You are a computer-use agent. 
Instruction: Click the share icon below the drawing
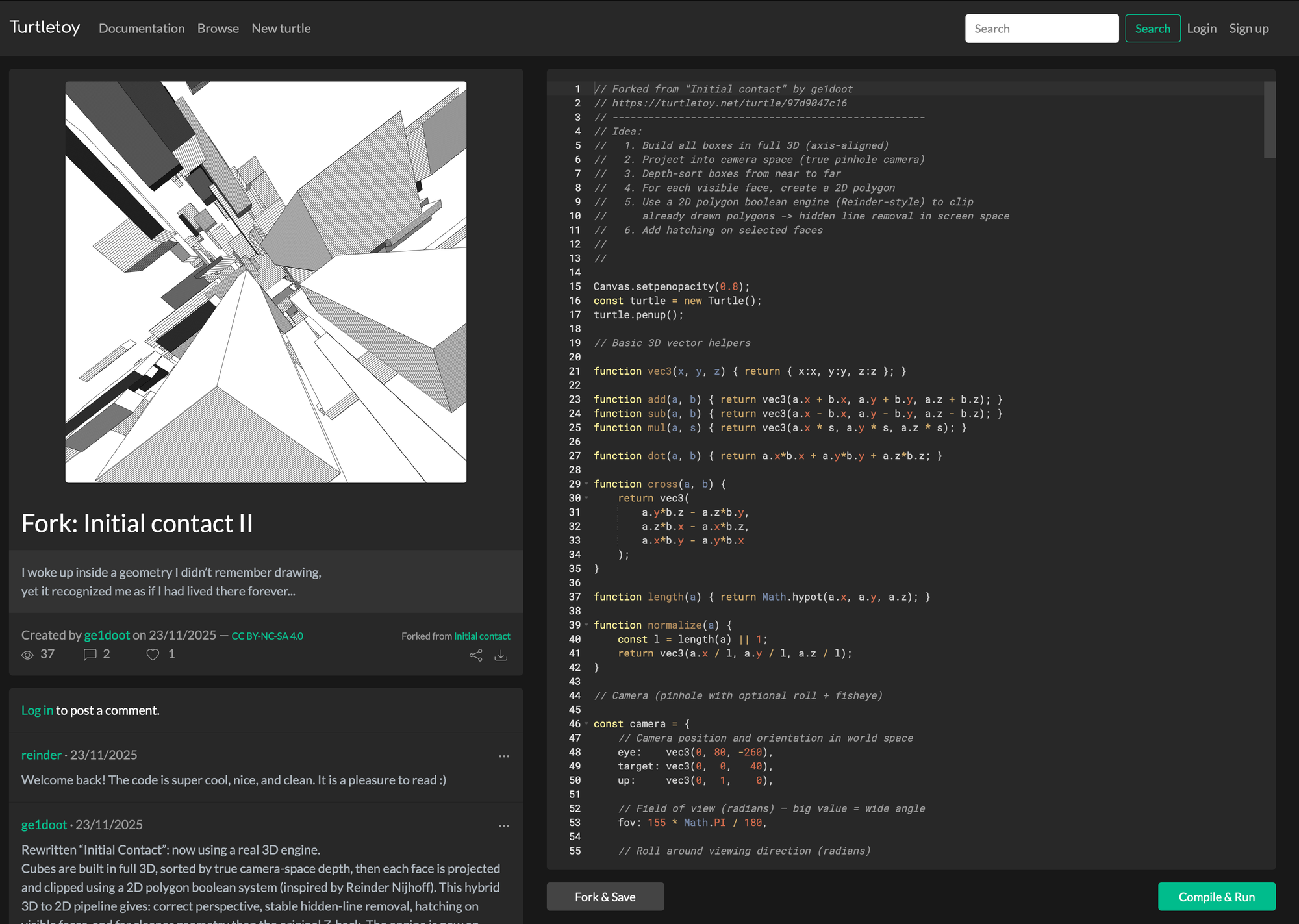pos(475,655)
